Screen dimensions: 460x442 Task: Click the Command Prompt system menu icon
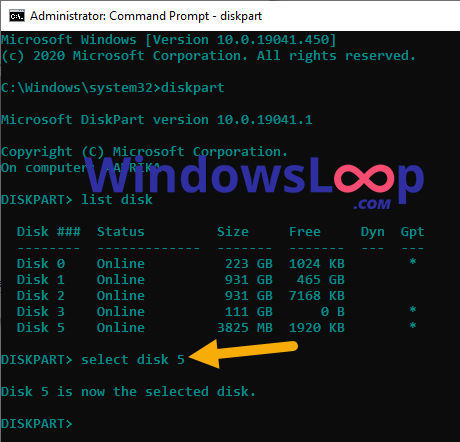(x=17, y=16)
